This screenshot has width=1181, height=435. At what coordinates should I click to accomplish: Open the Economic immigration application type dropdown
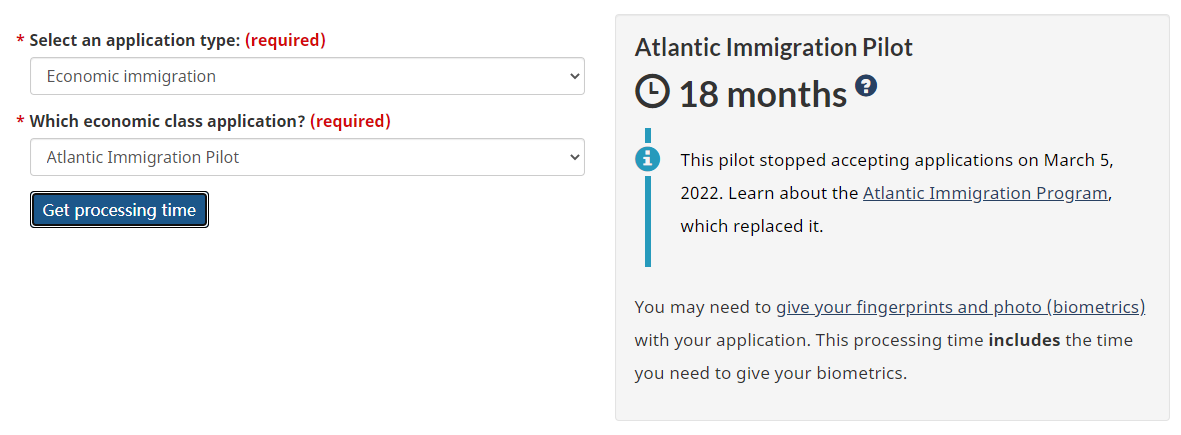pyautogui.click(x=306, y=76)
